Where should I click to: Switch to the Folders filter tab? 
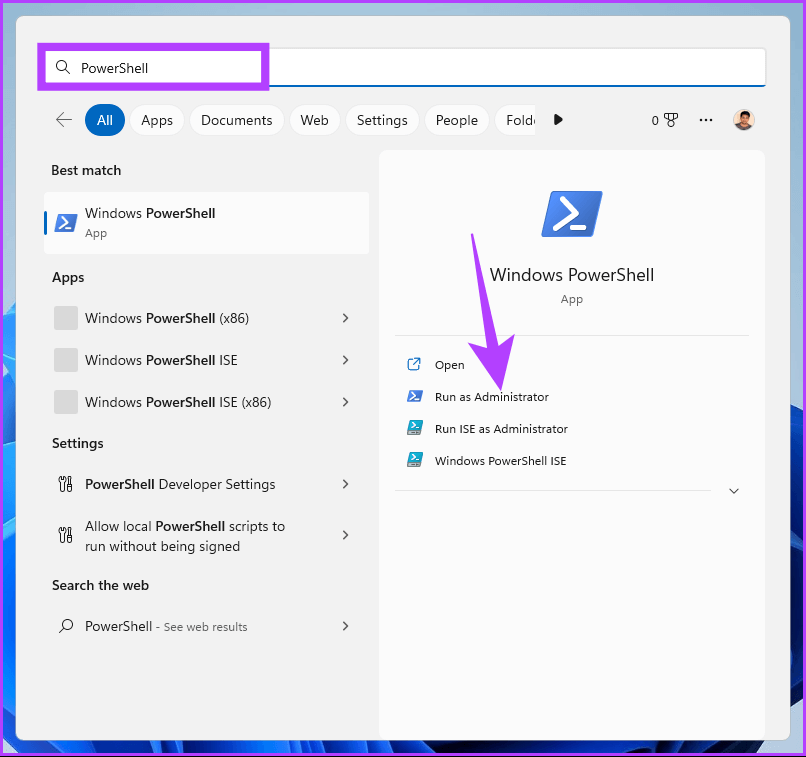pyautogui.click(x=515, y=120)
